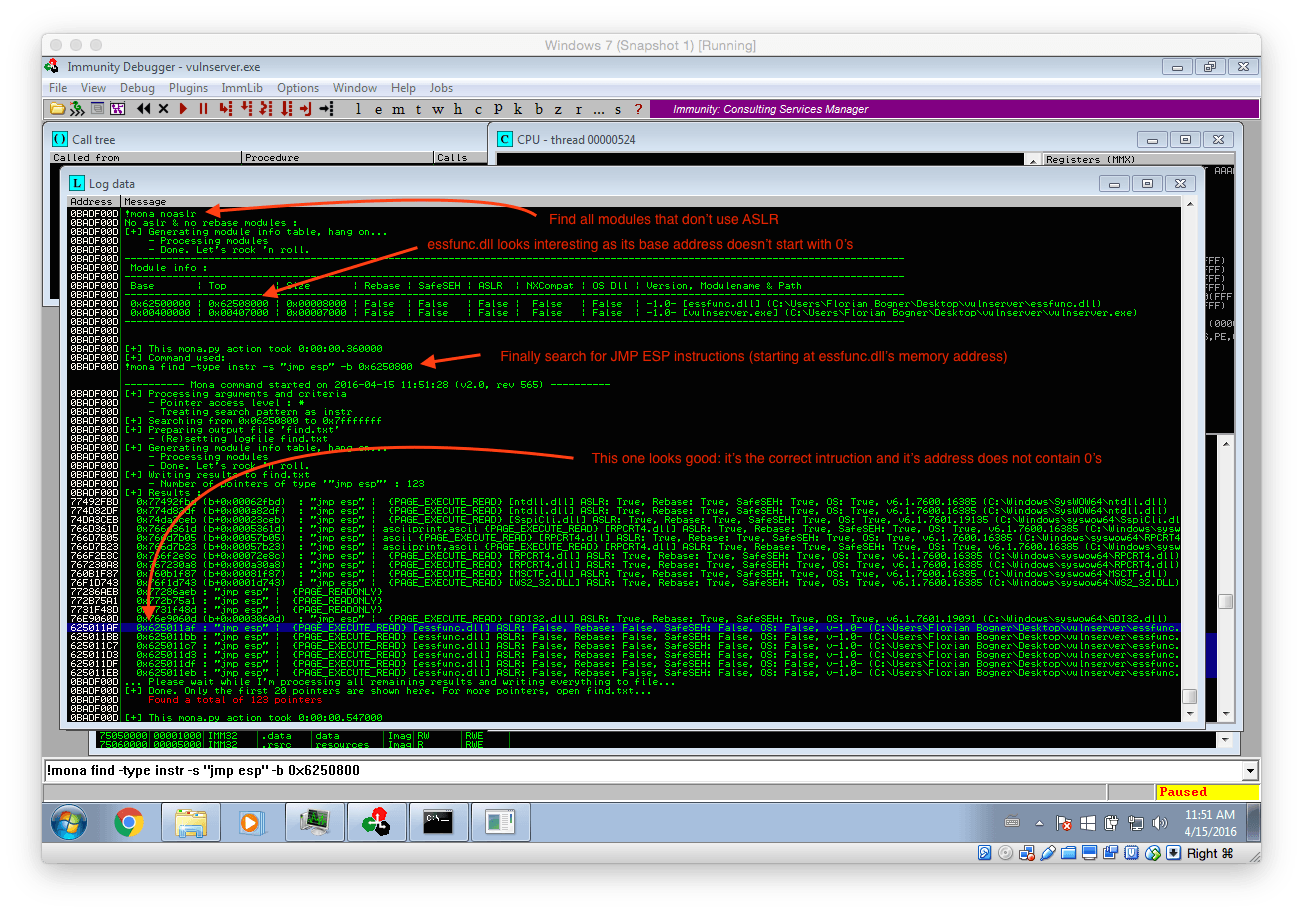This screenshot has height=913, width=1303.
Task: Click the restart program rewind icon
Action: point(143,108)
